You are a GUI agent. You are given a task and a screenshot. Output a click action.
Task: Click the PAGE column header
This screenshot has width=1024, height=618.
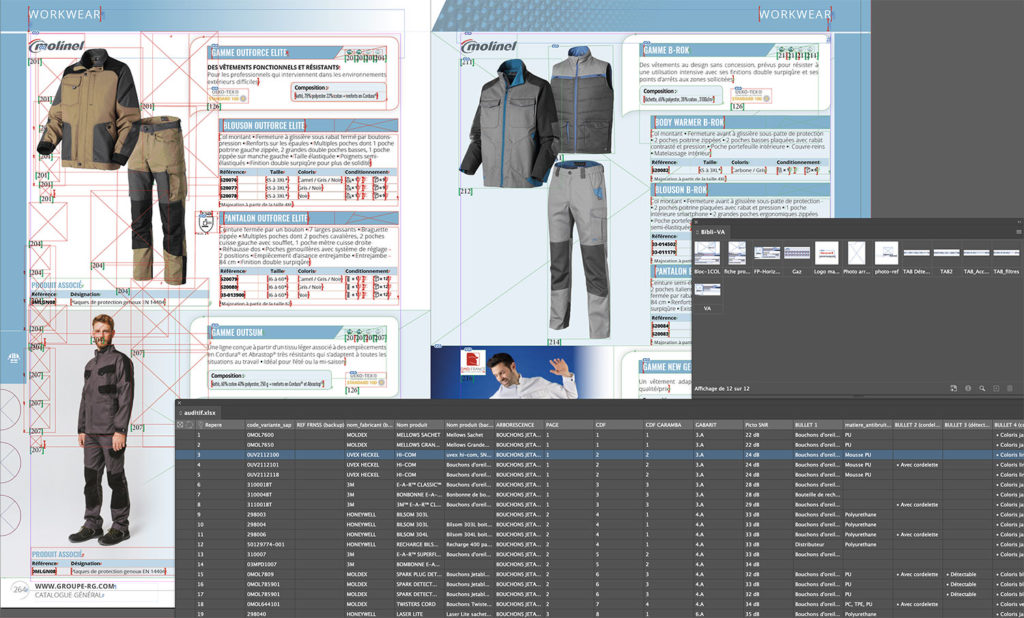point(568,425)
